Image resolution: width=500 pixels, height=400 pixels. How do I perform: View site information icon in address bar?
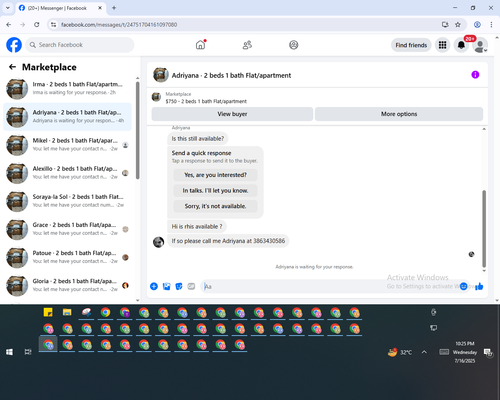(x=53, y=24)
